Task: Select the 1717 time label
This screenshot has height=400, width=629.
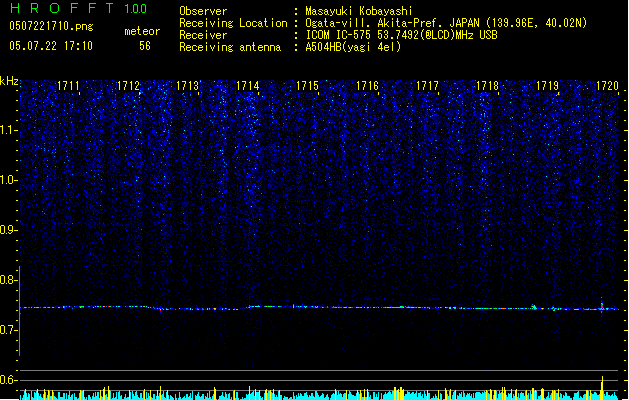Action: tap(427, 86)
